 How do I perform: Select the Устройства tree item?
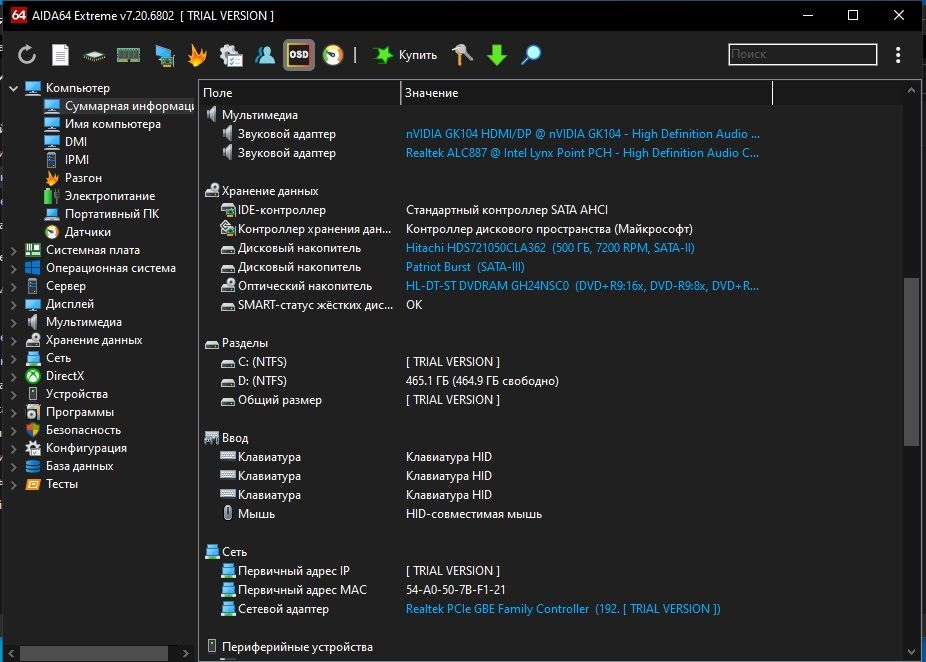[67, 394]
